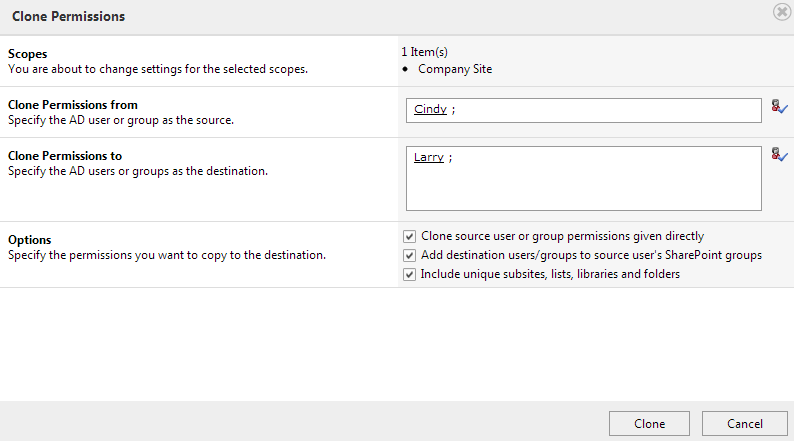Cancel the clone permissions operation
Screen dimensions: 794x441
coord(744,424)
